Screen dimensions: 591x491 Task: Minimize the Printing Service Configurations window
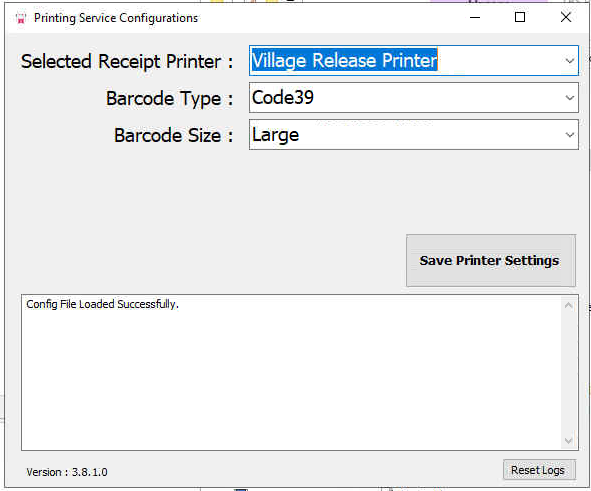475,17
